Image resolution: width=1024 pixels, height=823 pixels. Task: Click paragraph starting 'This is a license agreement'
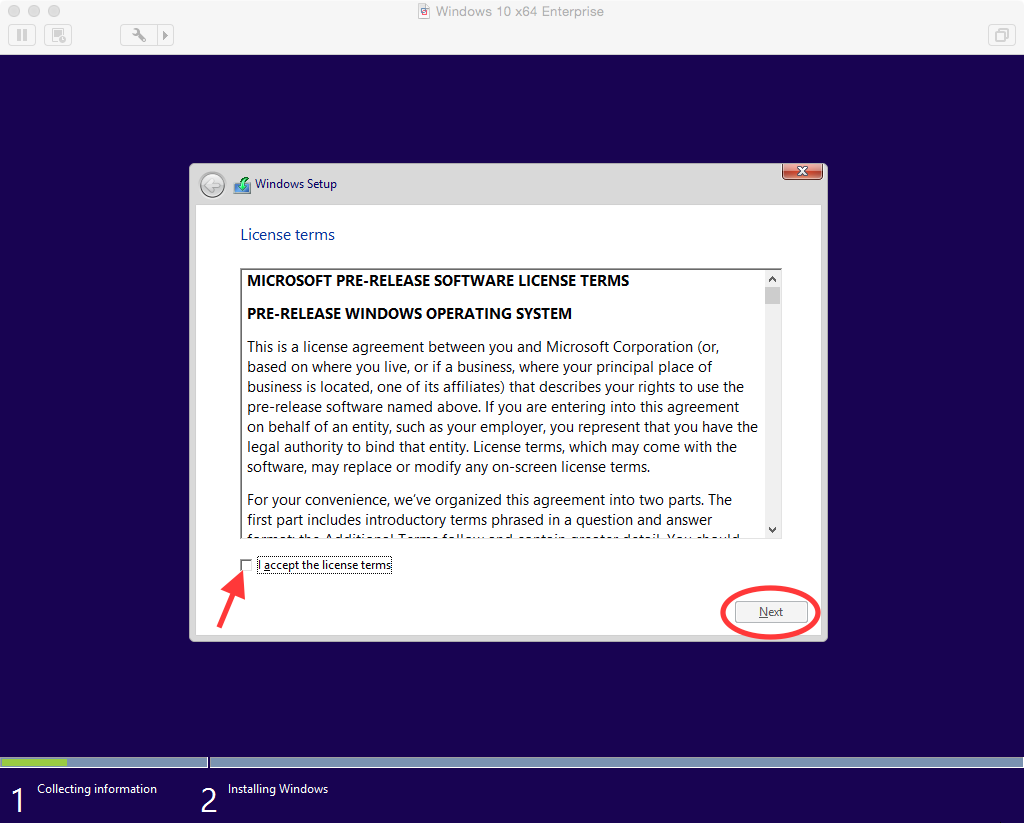click(x=502, y=407)
